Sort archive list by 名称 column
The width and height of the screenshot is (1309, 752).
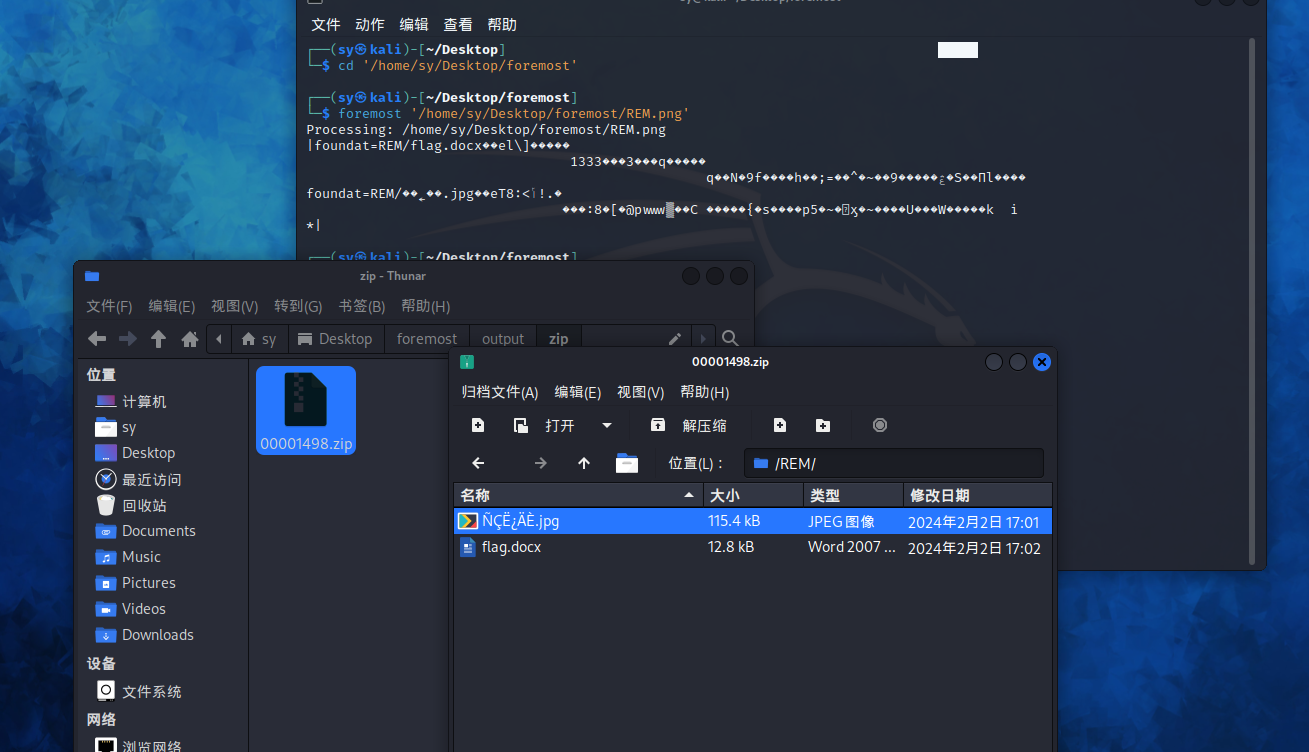[579, 495]
